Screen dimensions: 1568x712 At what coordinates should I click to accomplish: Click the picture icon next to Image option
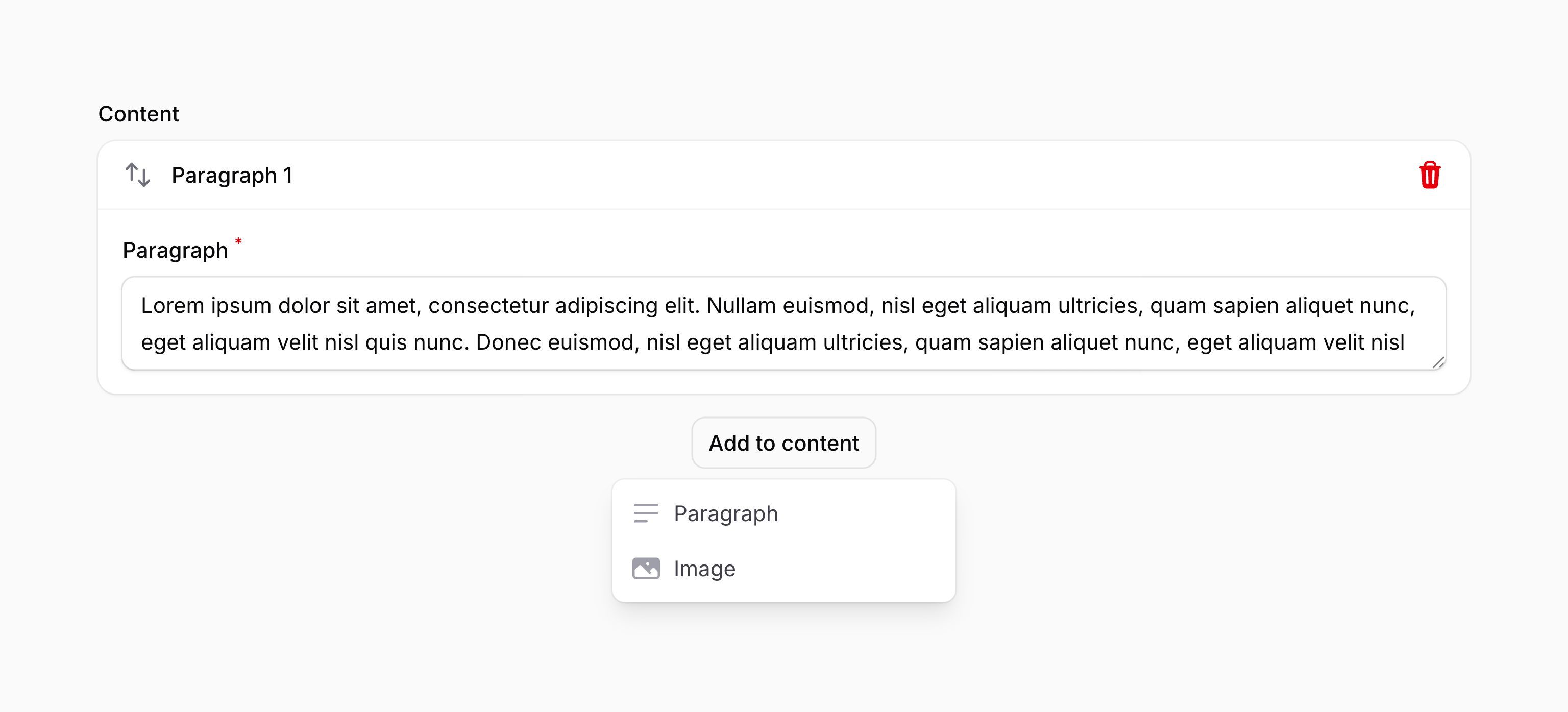point(647,569)
